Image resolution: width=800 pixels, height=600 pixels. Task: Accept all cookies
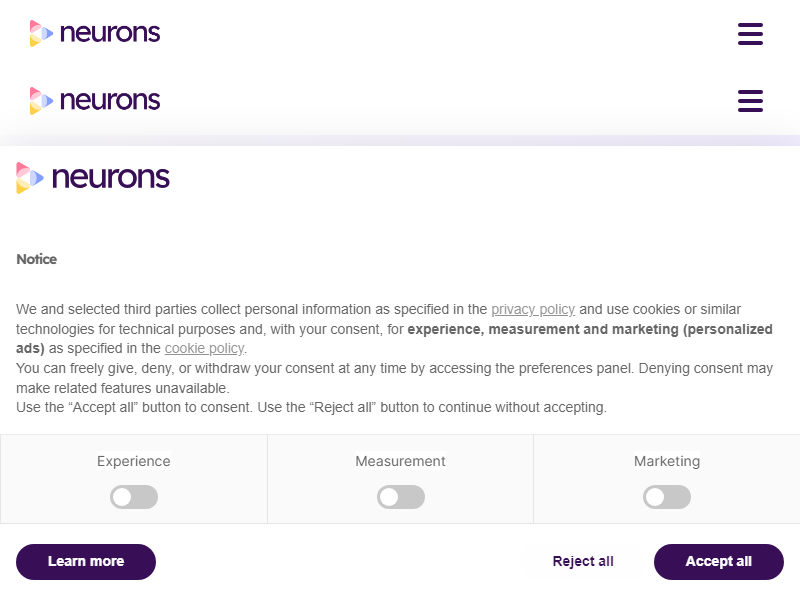point(718,561)
